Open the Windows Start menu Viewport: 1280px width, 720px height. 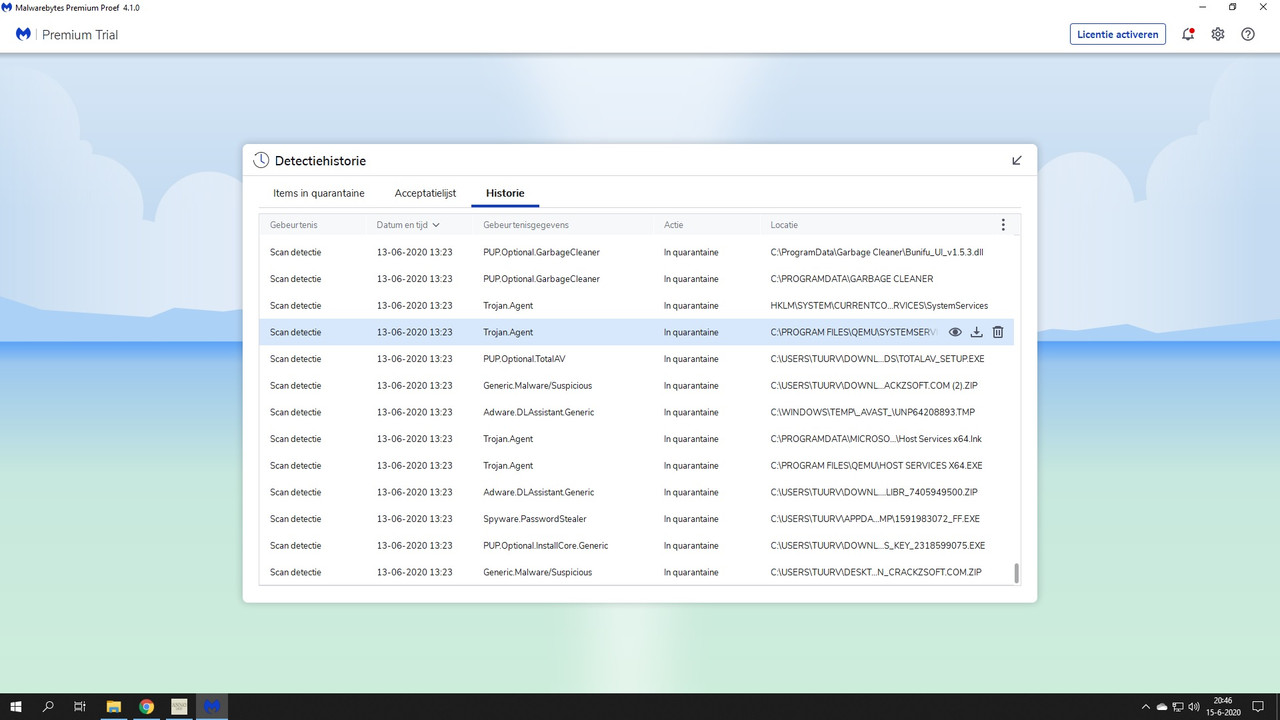pos(16,706)
